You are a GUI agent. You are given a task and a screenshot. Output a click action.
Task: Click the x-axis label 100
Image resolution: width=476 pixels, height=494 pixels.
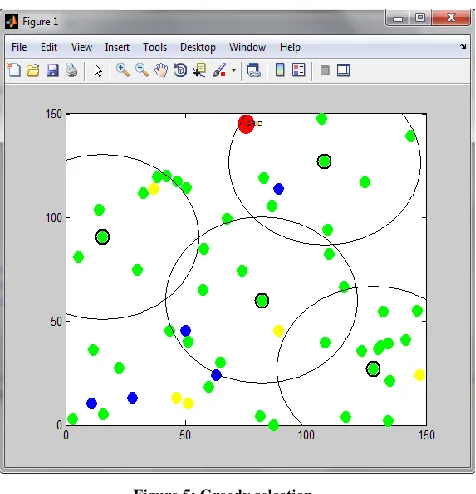pyautogui.click(x=306, y=435)
